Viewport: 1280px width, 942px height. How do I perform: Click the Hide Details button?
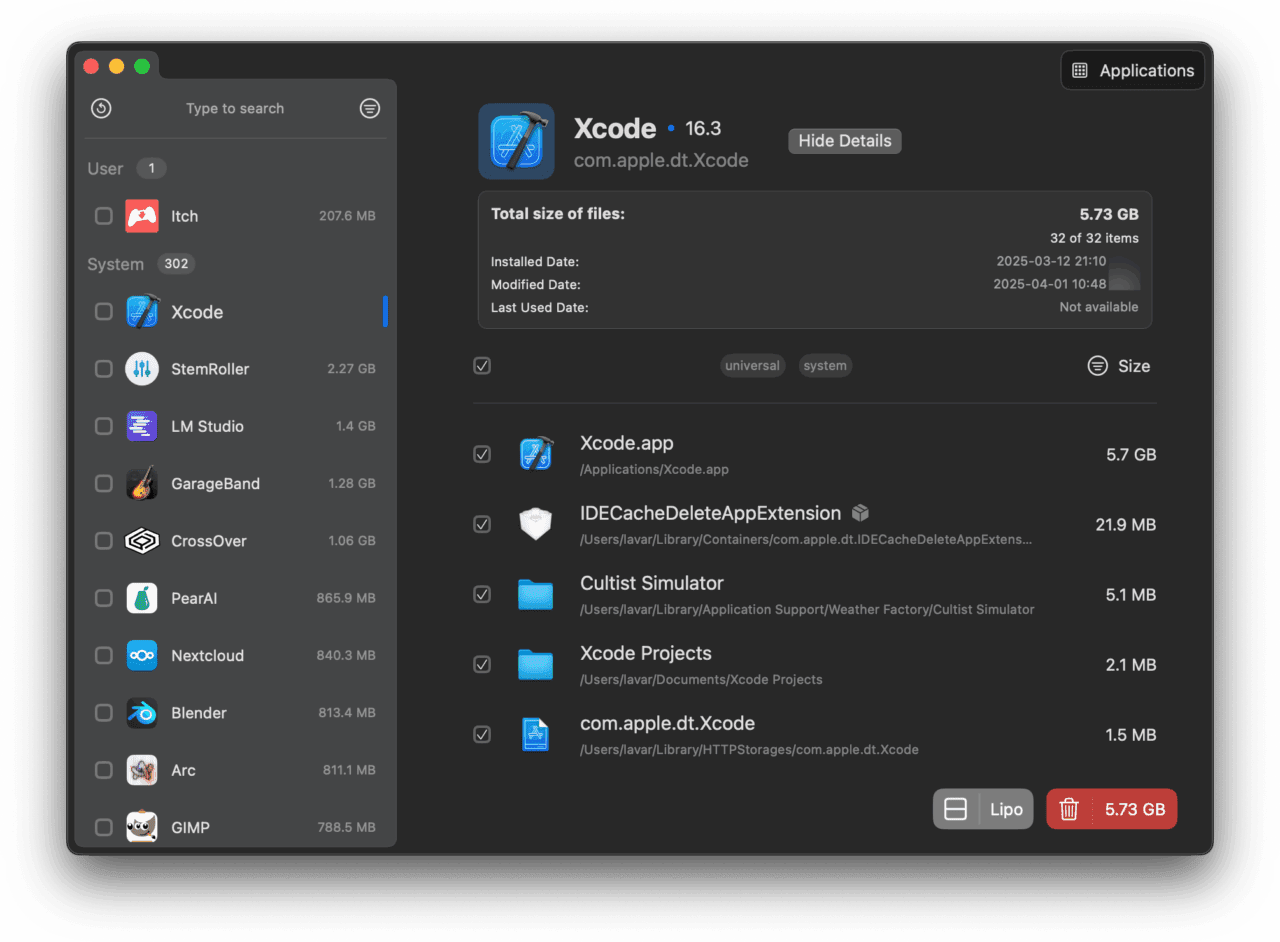tap(844, 140)
